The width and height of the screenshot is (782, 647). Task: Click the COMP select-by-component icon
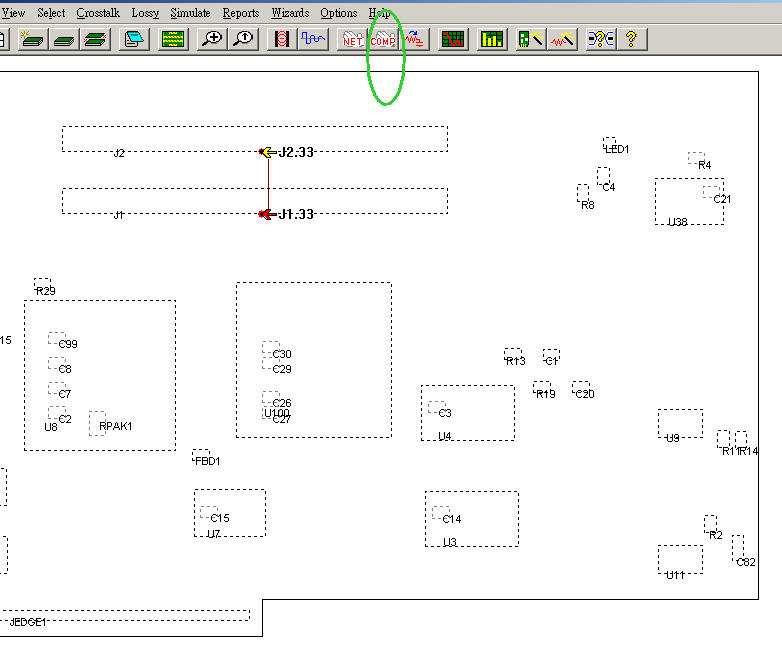tap(383, 39)
